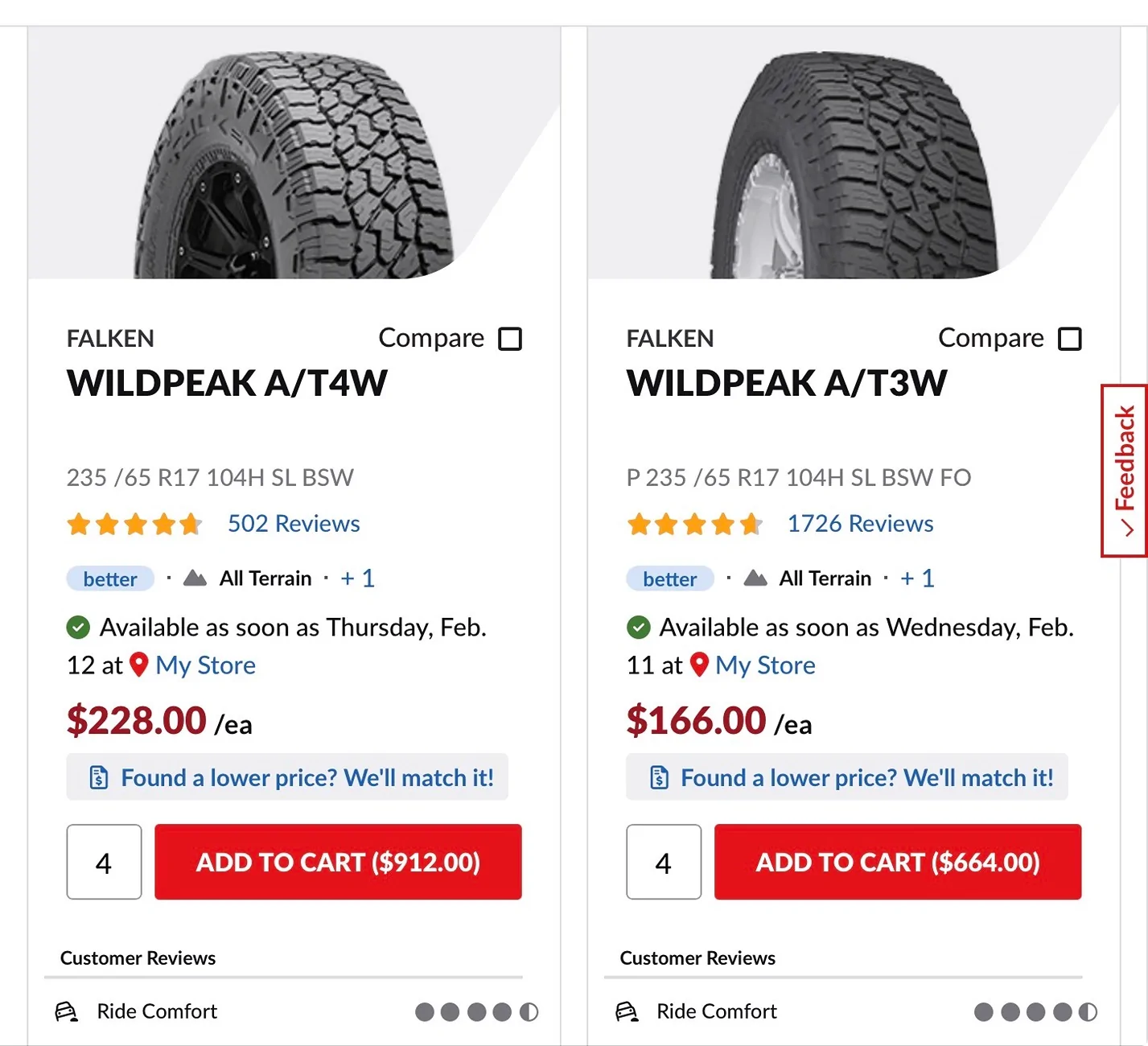
Task: Expand "+ 1" more categories on A/T4W
Action: click(x=357, y=578)
